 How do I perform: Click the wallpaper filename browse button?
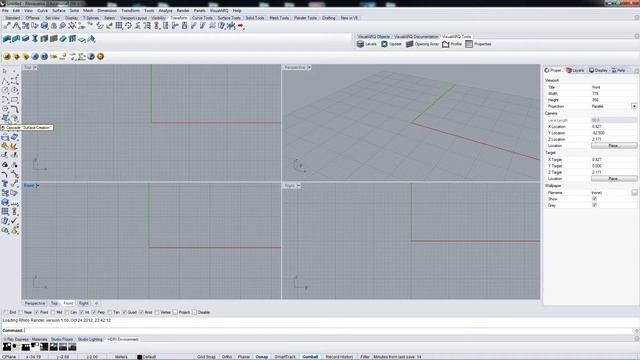pyautogui.click(x=634, y=192)
